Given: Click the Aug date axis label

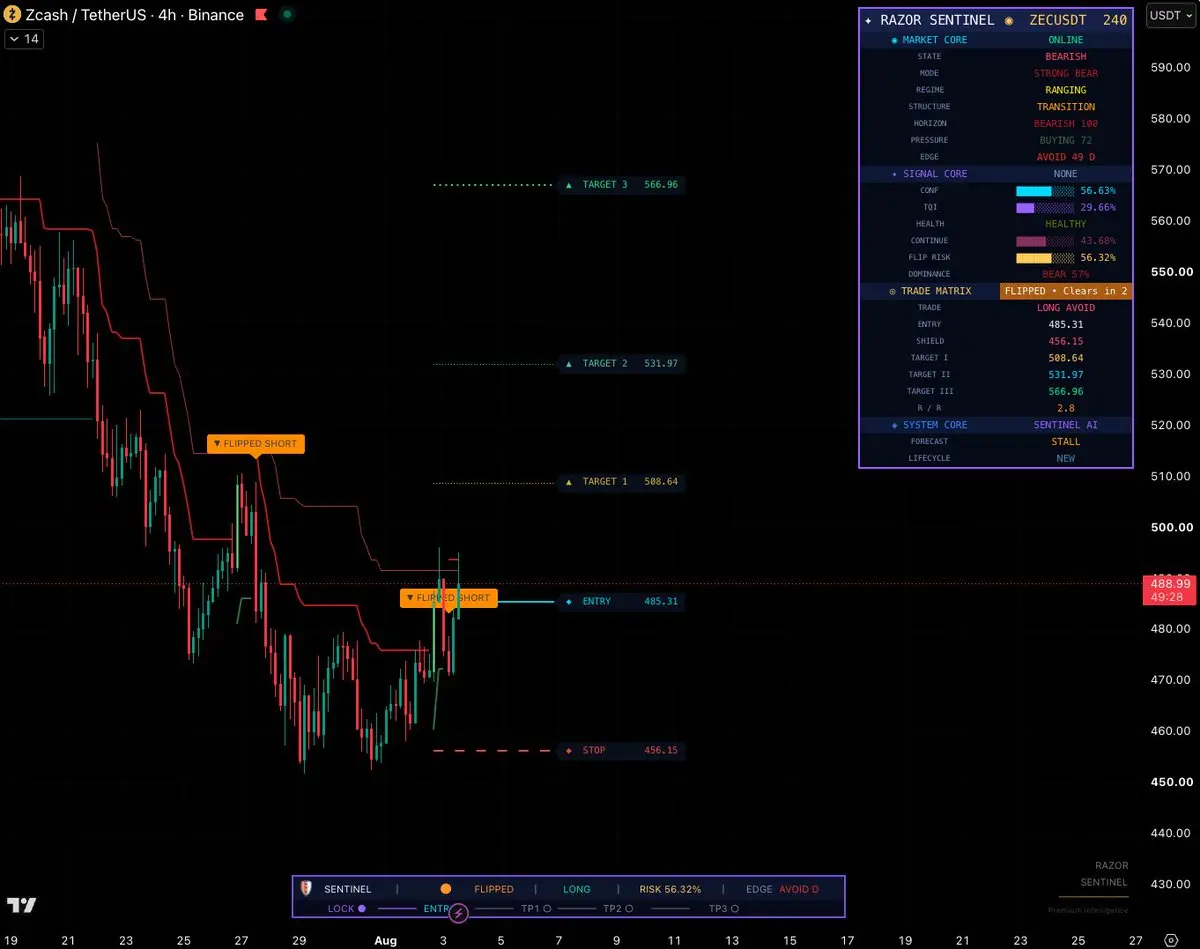Looking at the screenshot, I should point(385,941).
